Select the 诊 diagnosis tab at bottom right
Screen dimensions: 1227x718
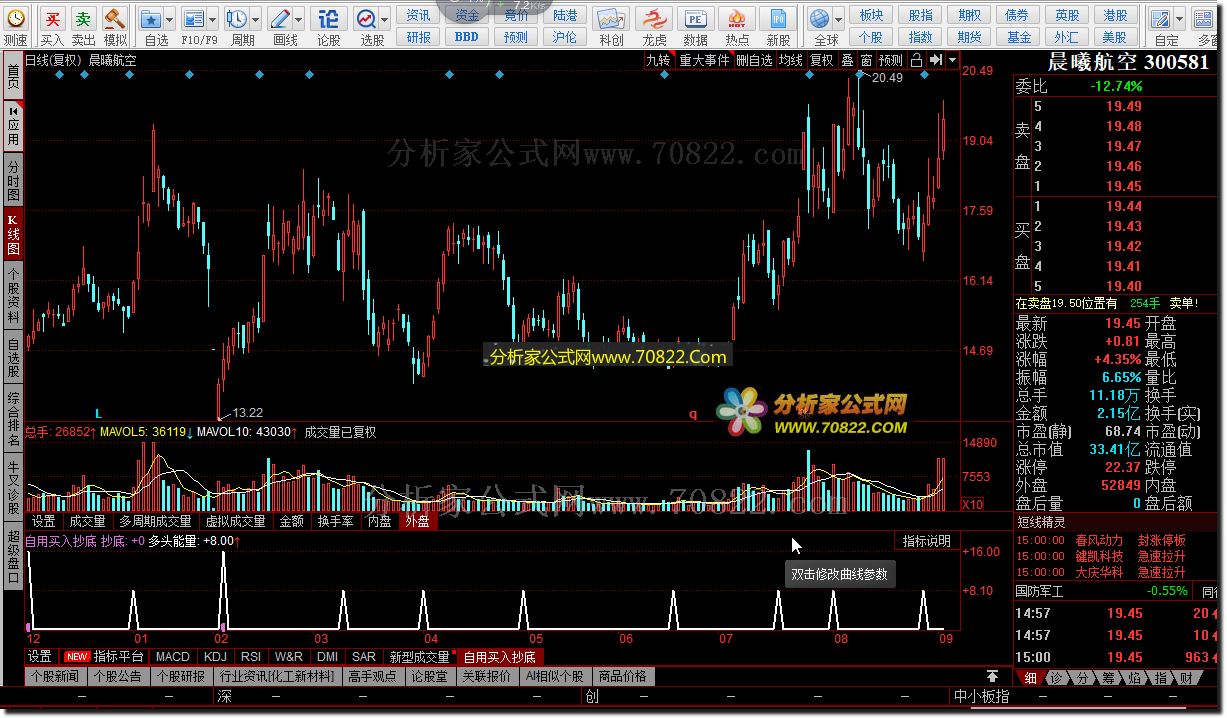click(x=1056, y=677)
